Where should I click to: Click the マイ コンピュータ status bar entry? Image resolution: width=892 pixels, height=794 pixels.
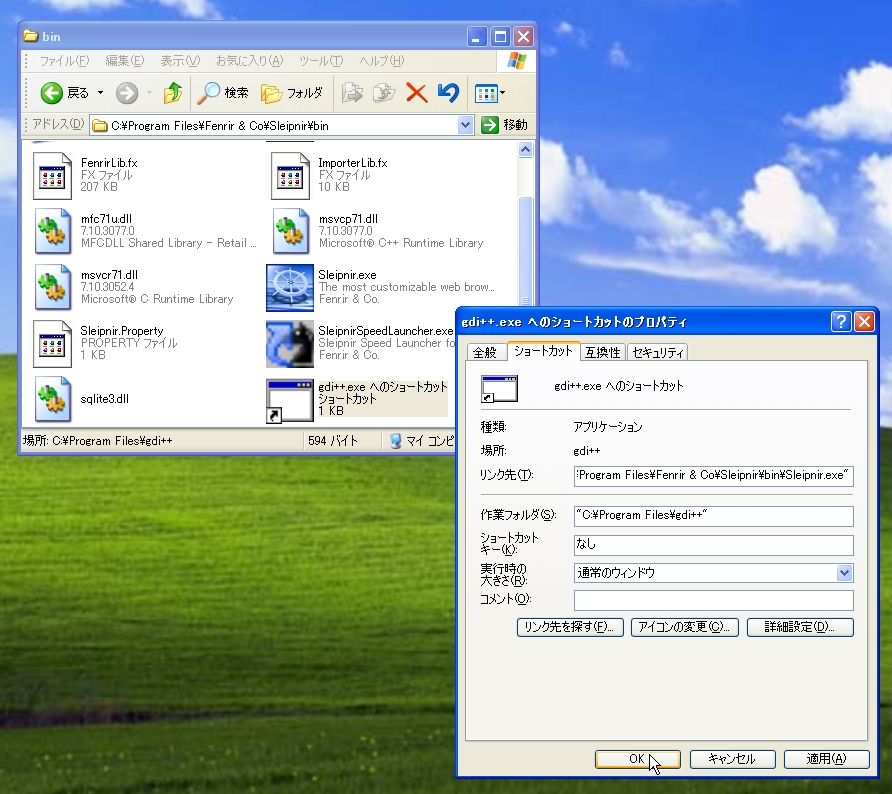(422, 441)
